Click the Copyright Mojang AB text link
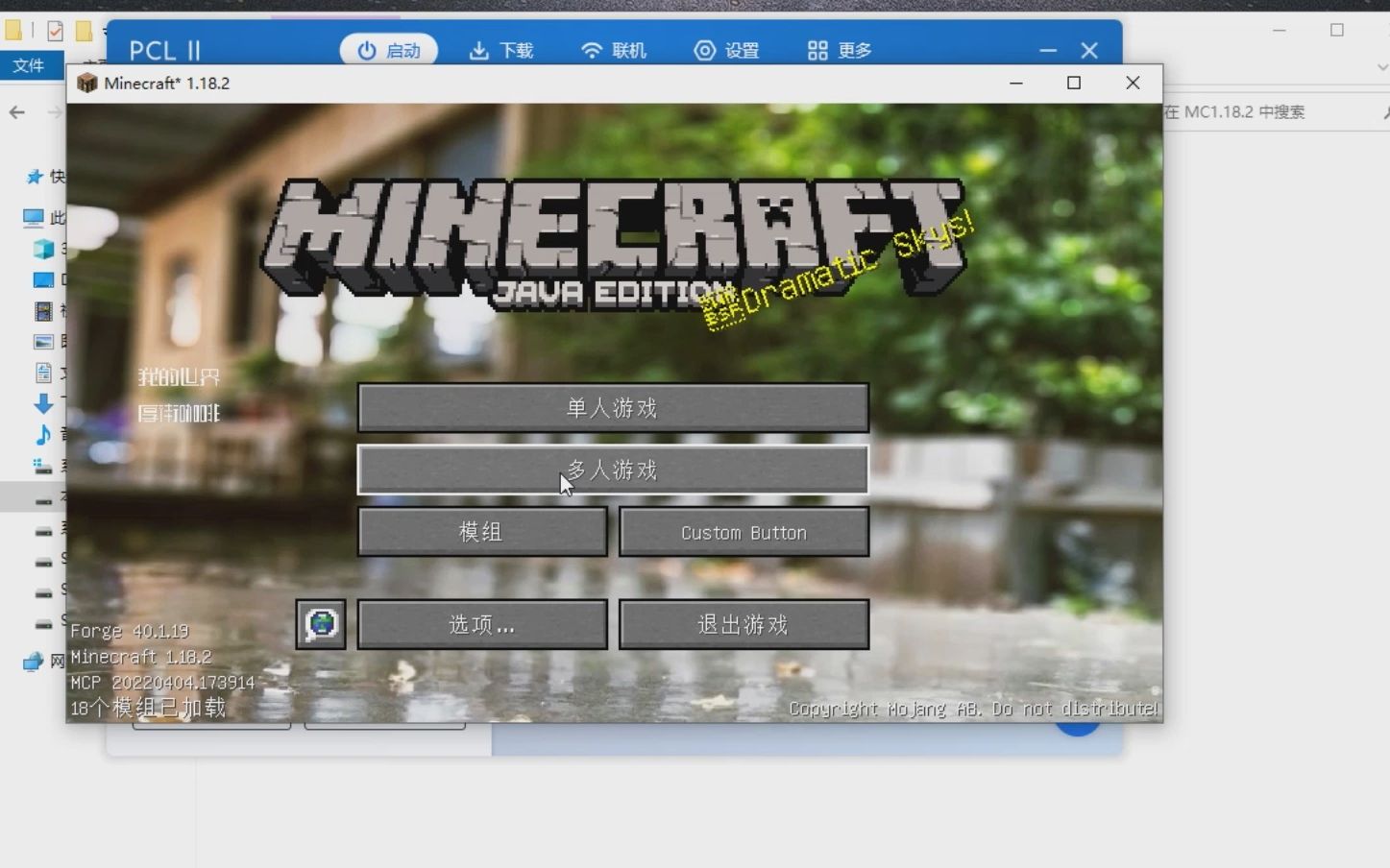Viewport: 1390px width, 868px height. click(x=973, y=709)
